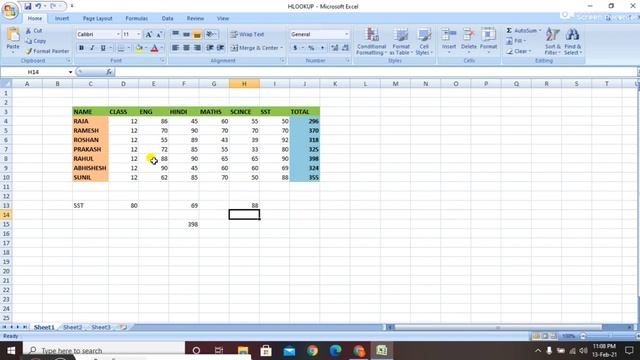Screen dimensions: 640x360
Task: Toggle bottom vertical alignment
Action: [197, 35]
